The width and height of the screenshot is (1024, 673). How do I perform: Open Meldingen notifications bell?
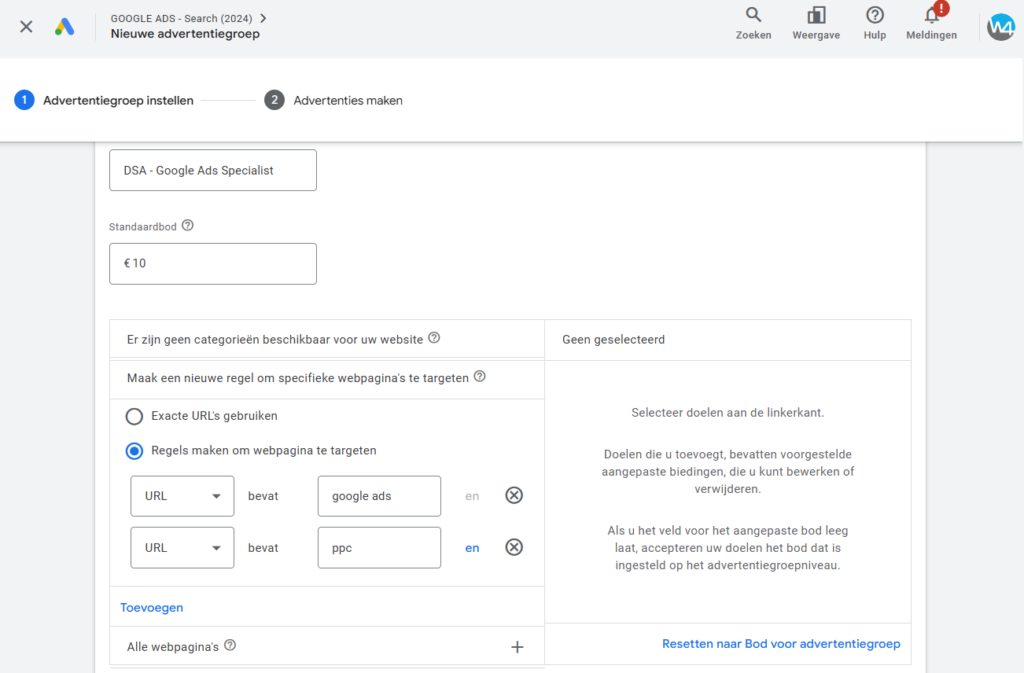(x=931, y=16)
